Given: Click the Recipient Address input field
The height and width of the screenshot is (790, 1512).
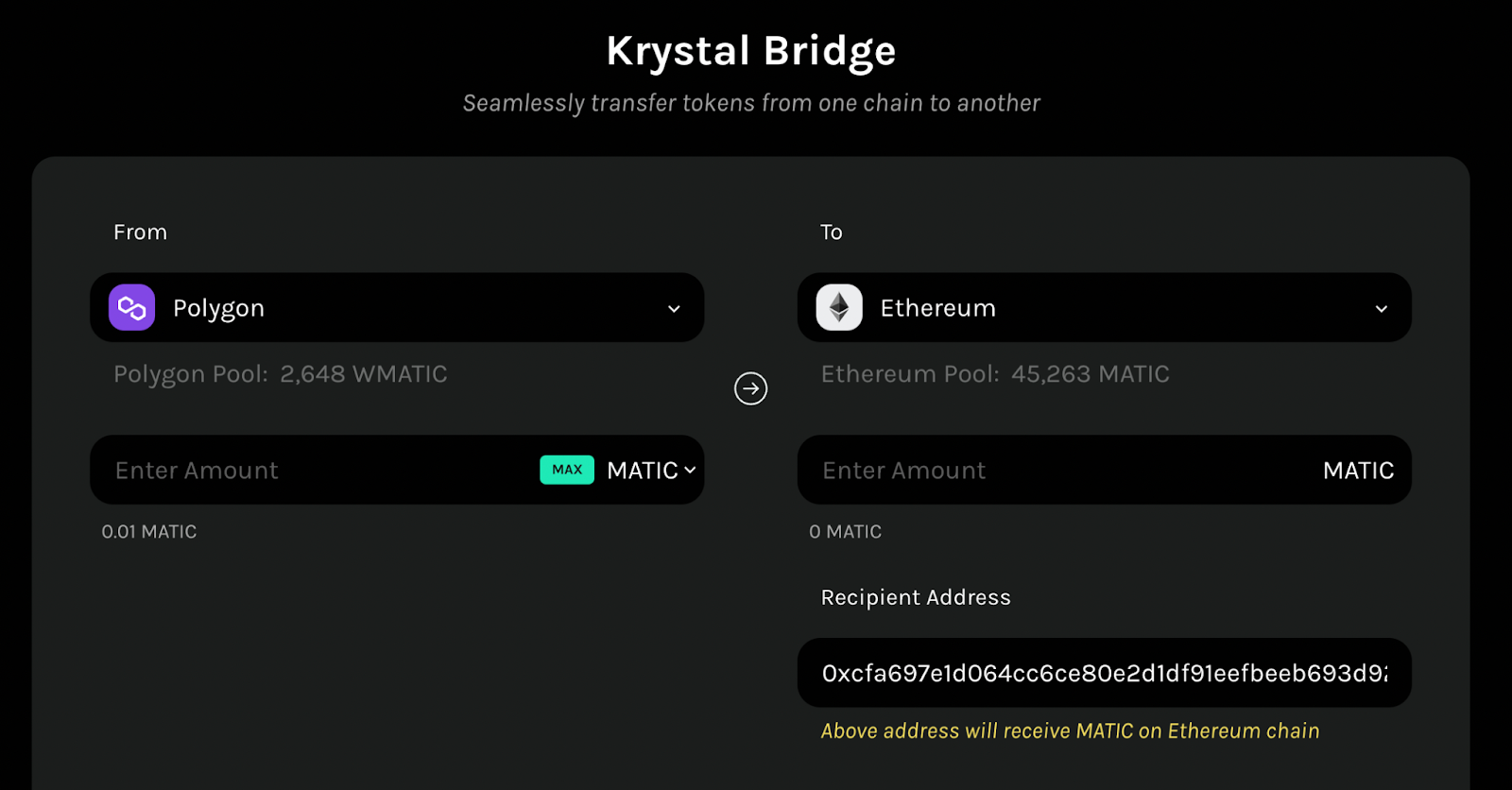Looking at the screenshot, I should 1105,673.
